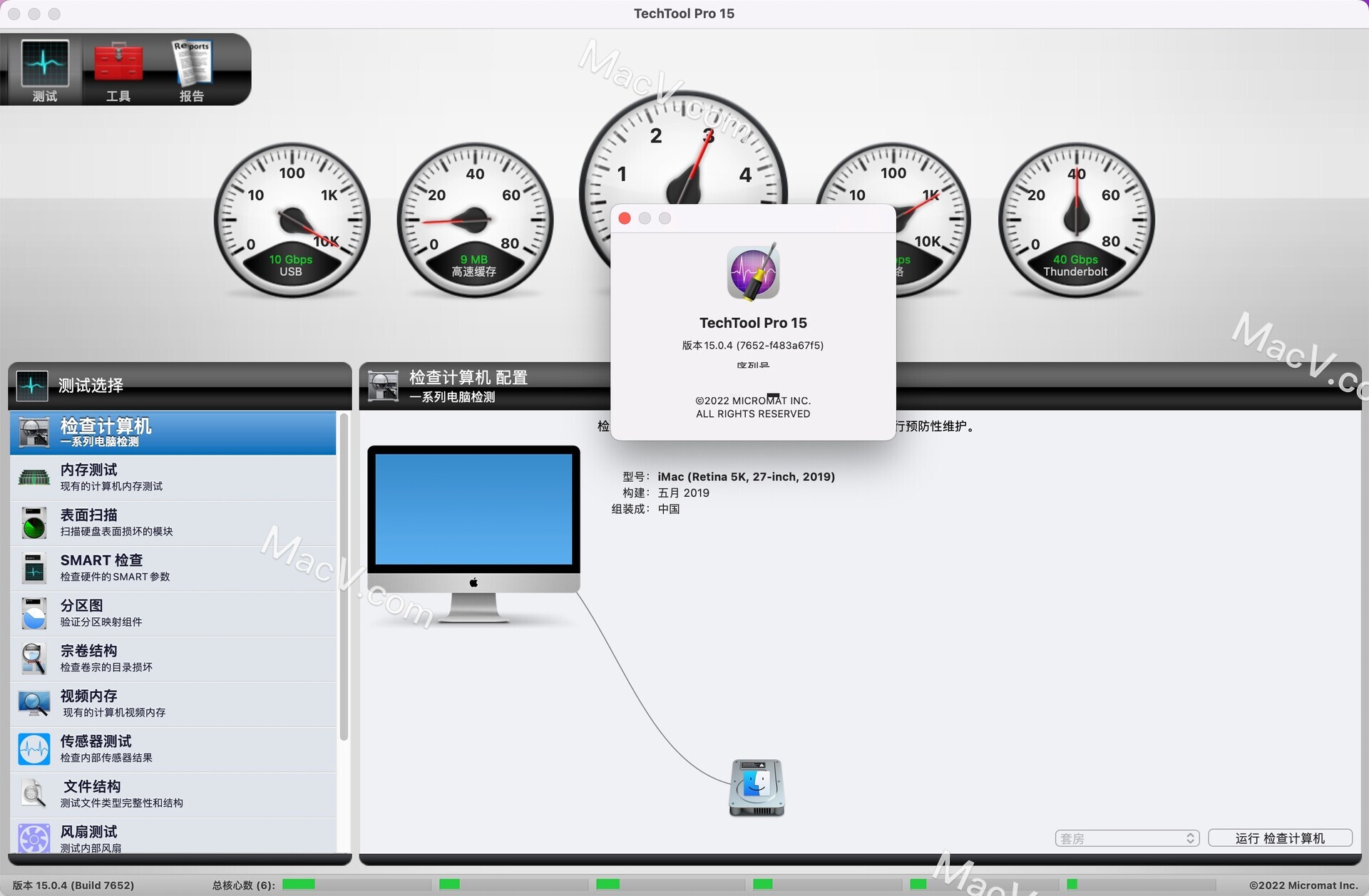The height and width of the screenshot is (896, 1369).
Task: Click the 检查计算机 magnifier computer icon
Action: (x=34, y=433)
